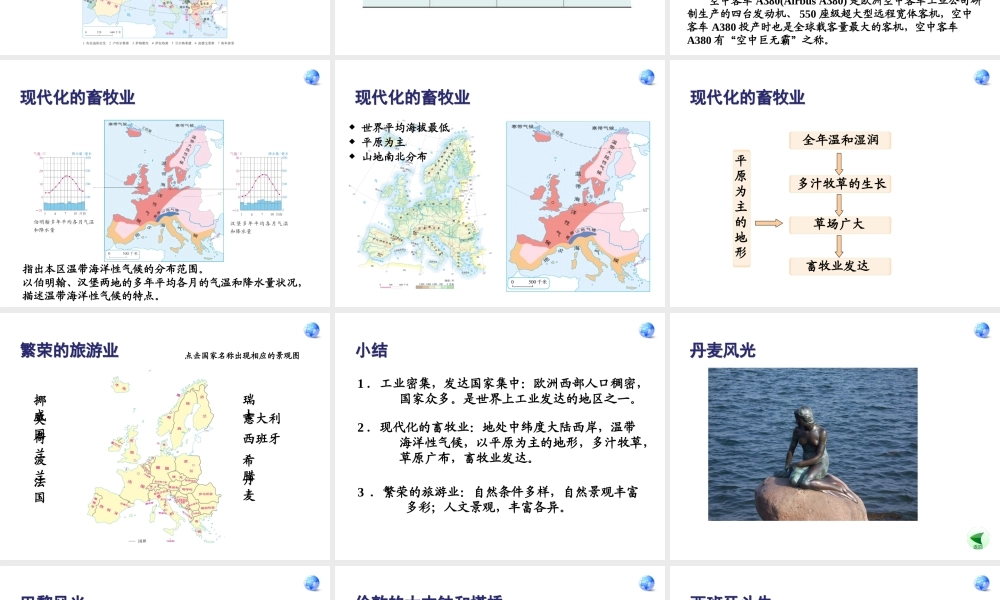Click the partial table on top middle slide

(x=497, y=4)
